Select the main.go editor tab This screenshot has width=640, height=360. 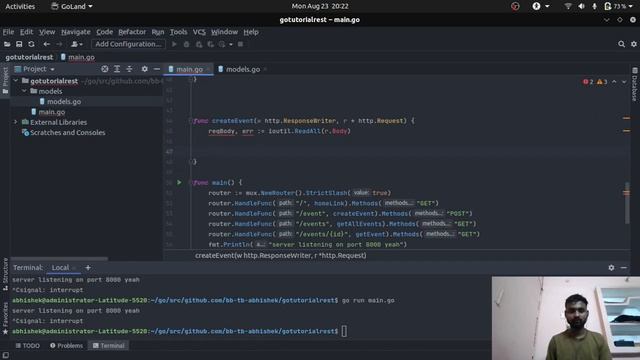pos(189,69)
